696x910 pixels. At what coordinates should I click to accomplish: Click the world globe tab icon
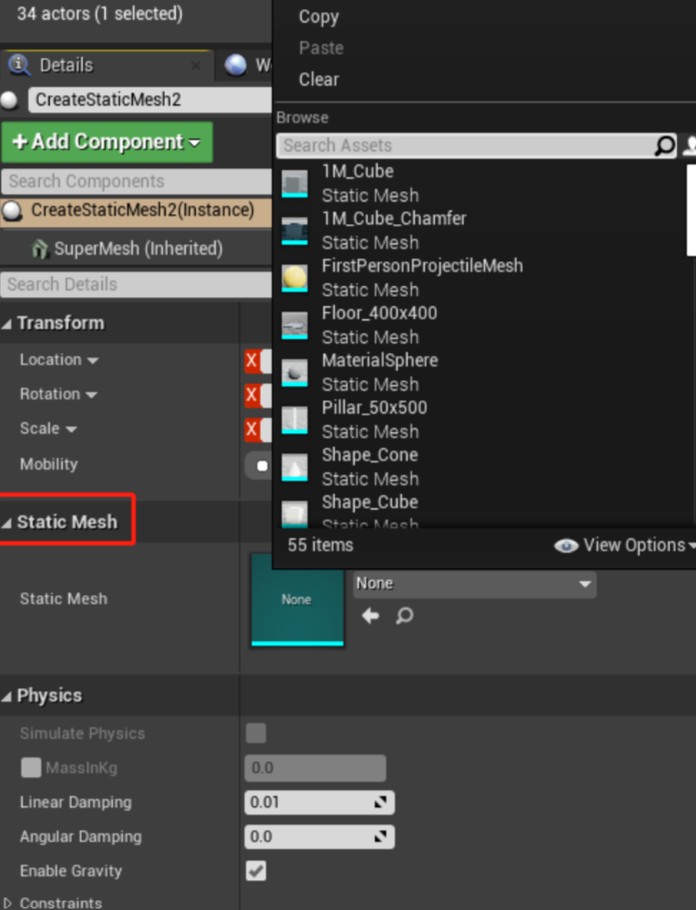236,65
